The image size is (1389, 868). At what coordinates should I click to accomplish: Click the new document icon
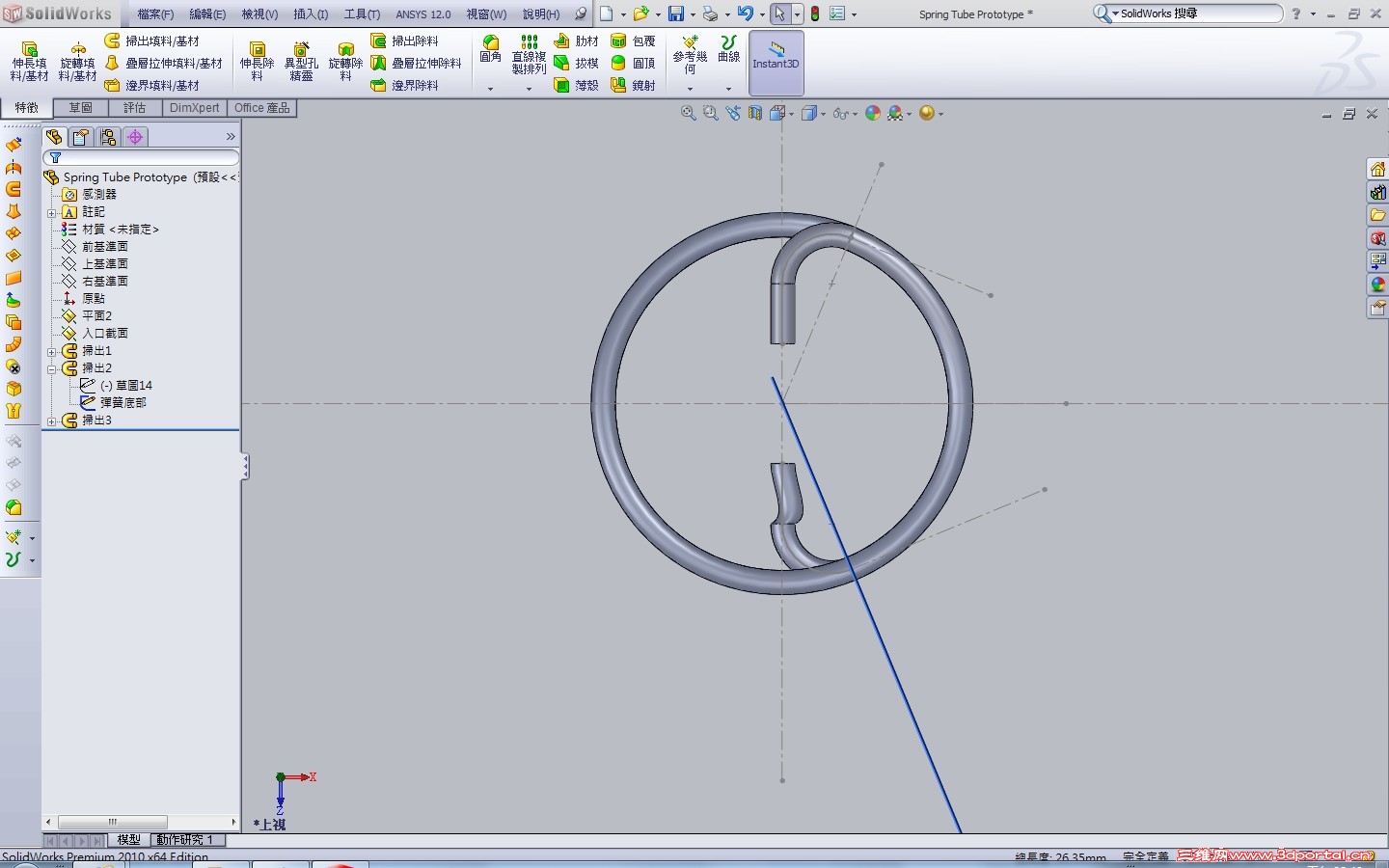606,14
